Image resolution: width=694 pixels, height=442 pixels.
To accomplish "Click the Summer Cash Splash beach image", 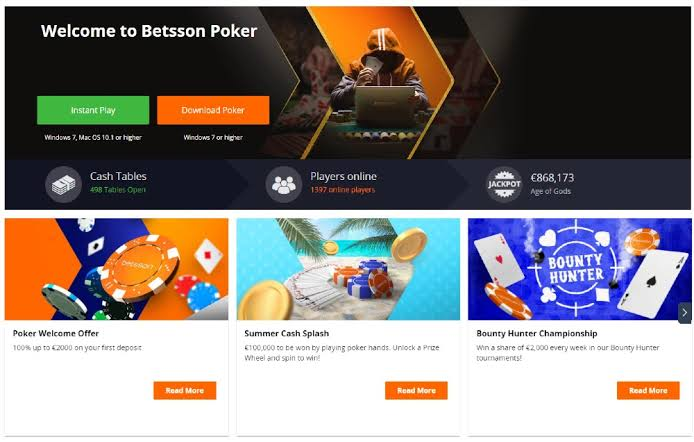I will [x=348, y=269].
